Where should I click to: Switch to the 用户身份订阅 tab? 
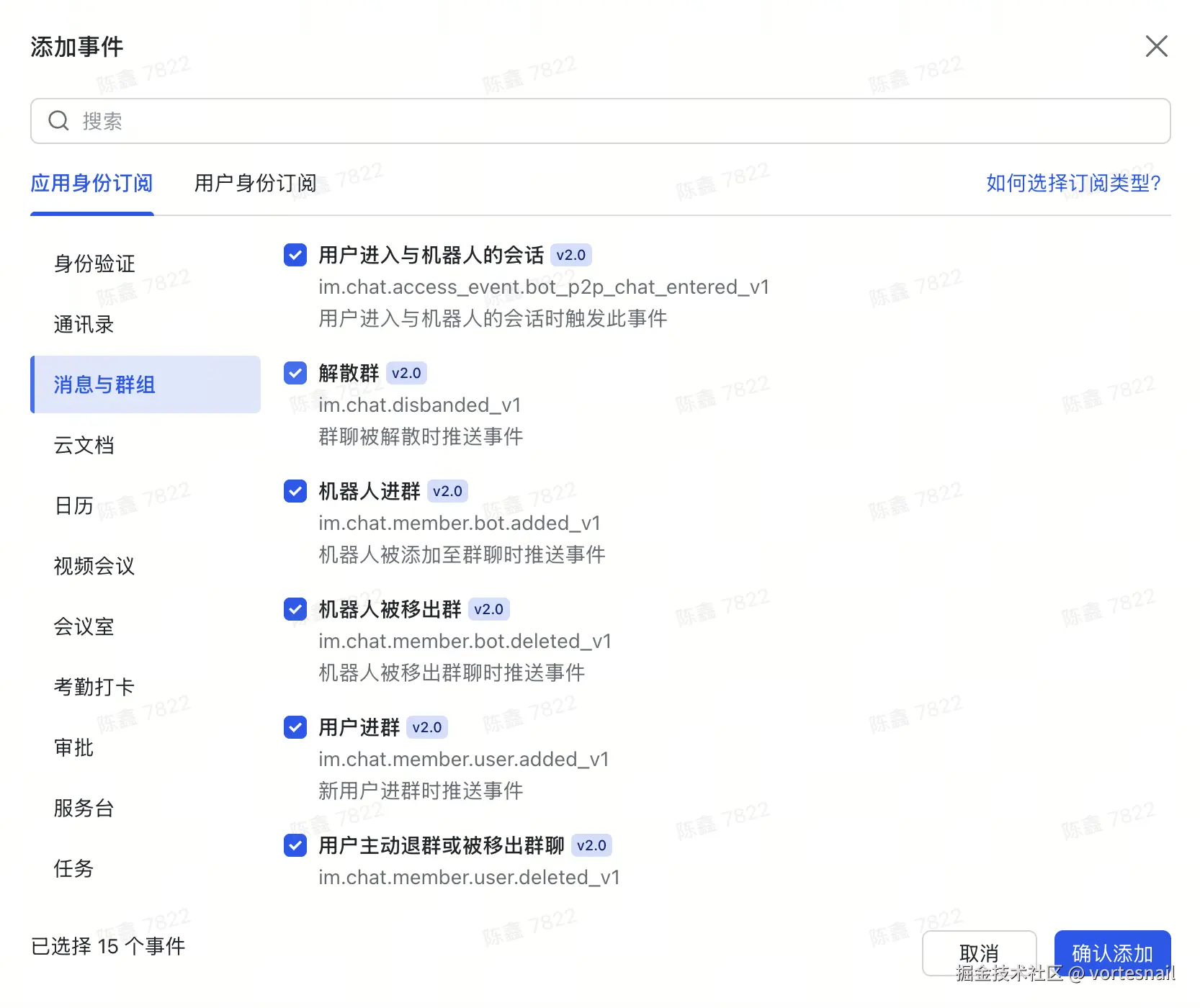[255, 183]
